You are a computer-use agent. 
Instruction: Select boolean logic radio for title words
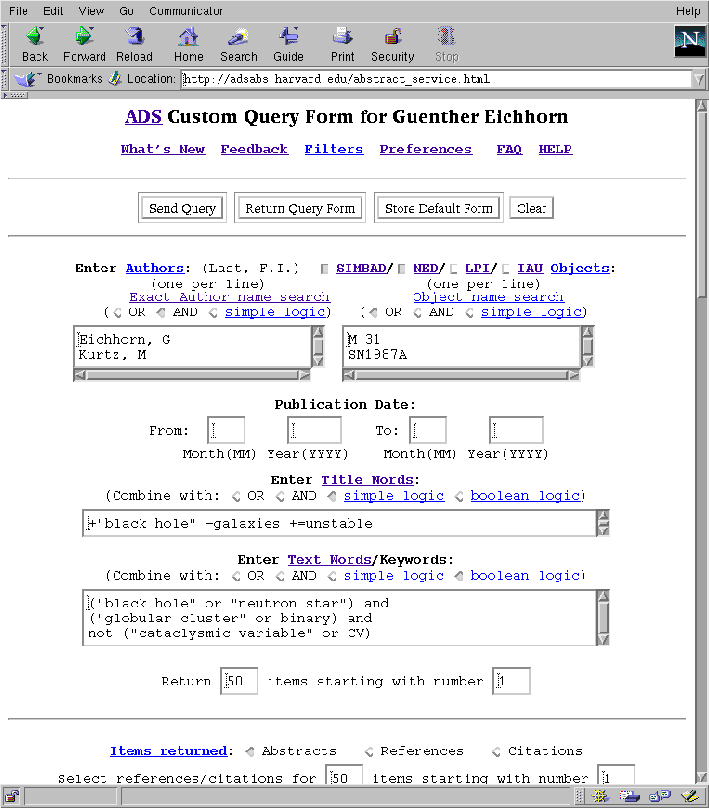coord(459,496)
